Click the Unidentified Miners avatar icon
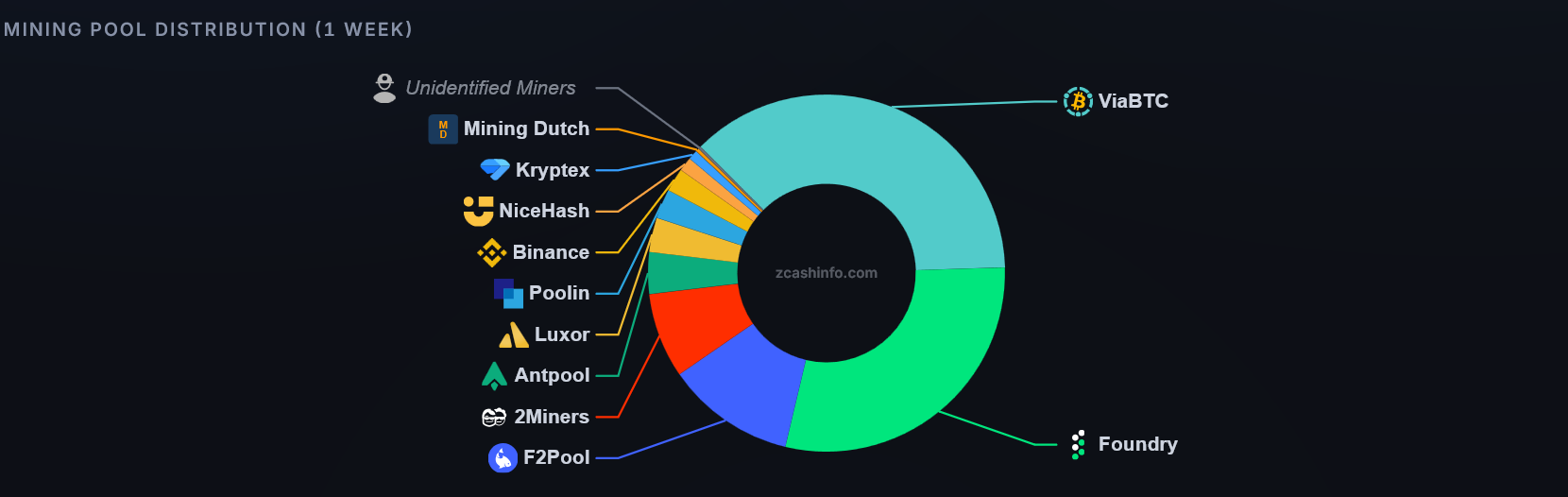Screen dimensions: 1568x497 384,88
